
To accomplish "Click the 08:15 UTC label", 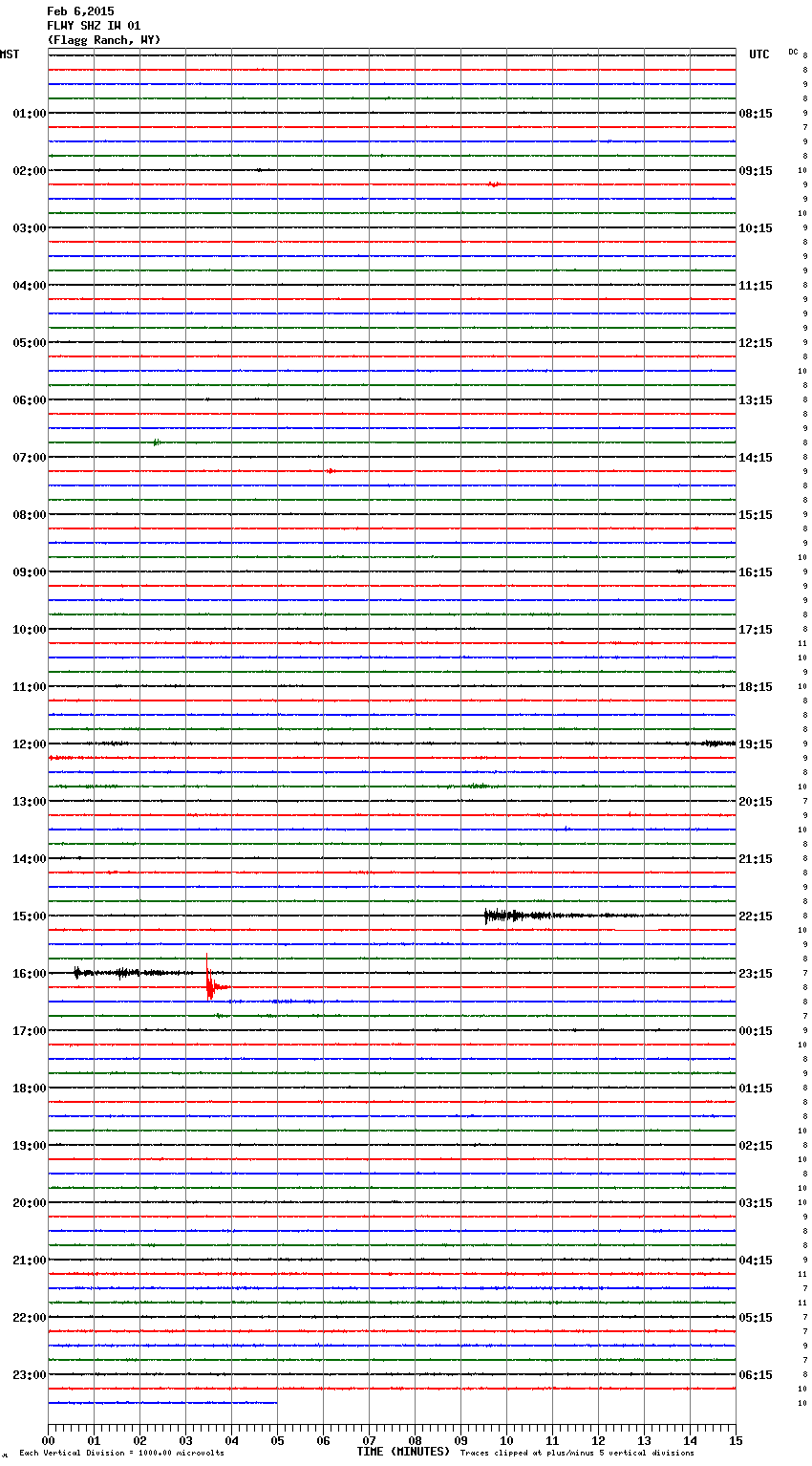I will [x=756, y=114].
